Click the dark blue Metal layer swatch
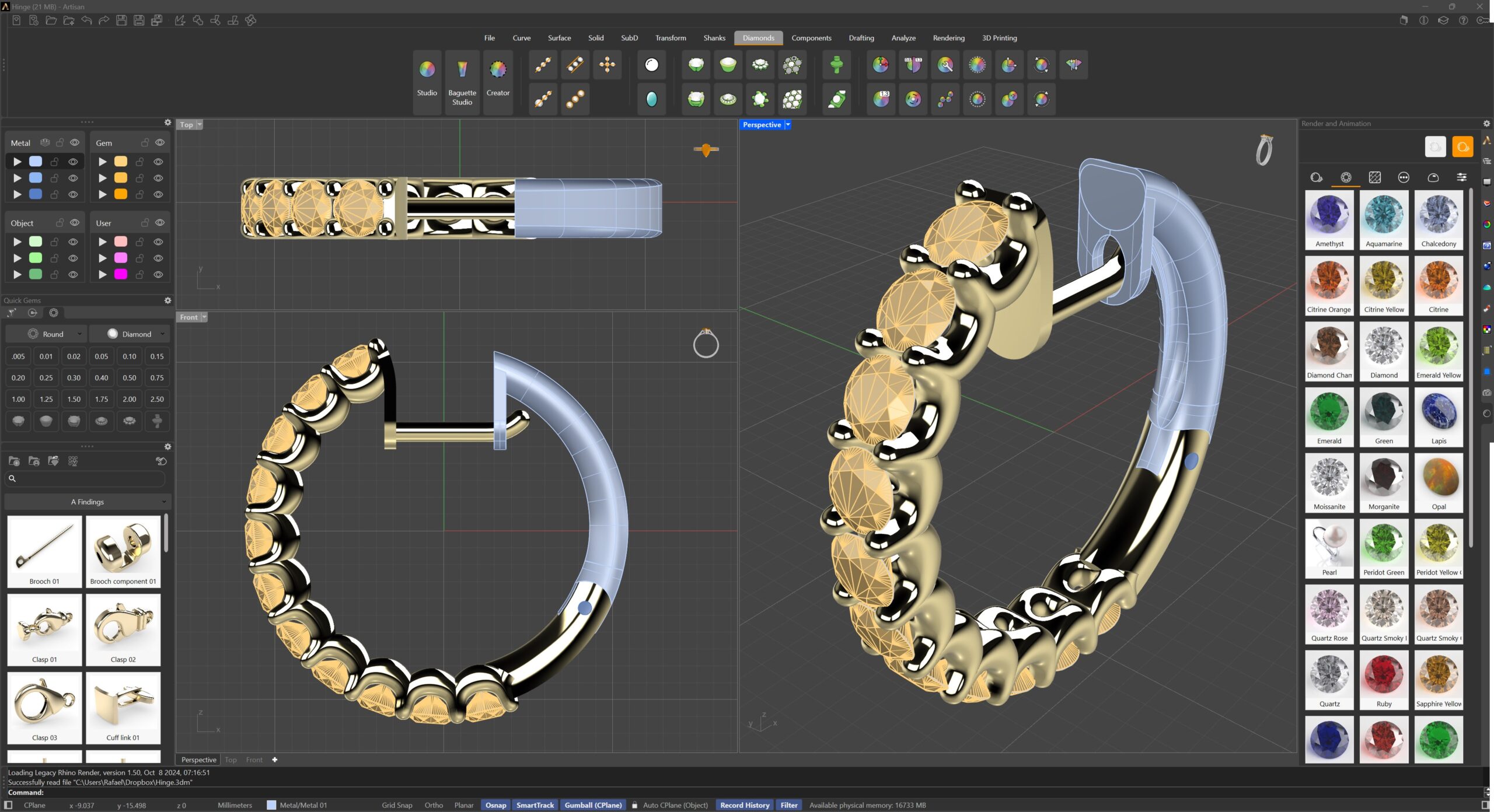This screenshot has width=1494, height=812. (36, 194)
